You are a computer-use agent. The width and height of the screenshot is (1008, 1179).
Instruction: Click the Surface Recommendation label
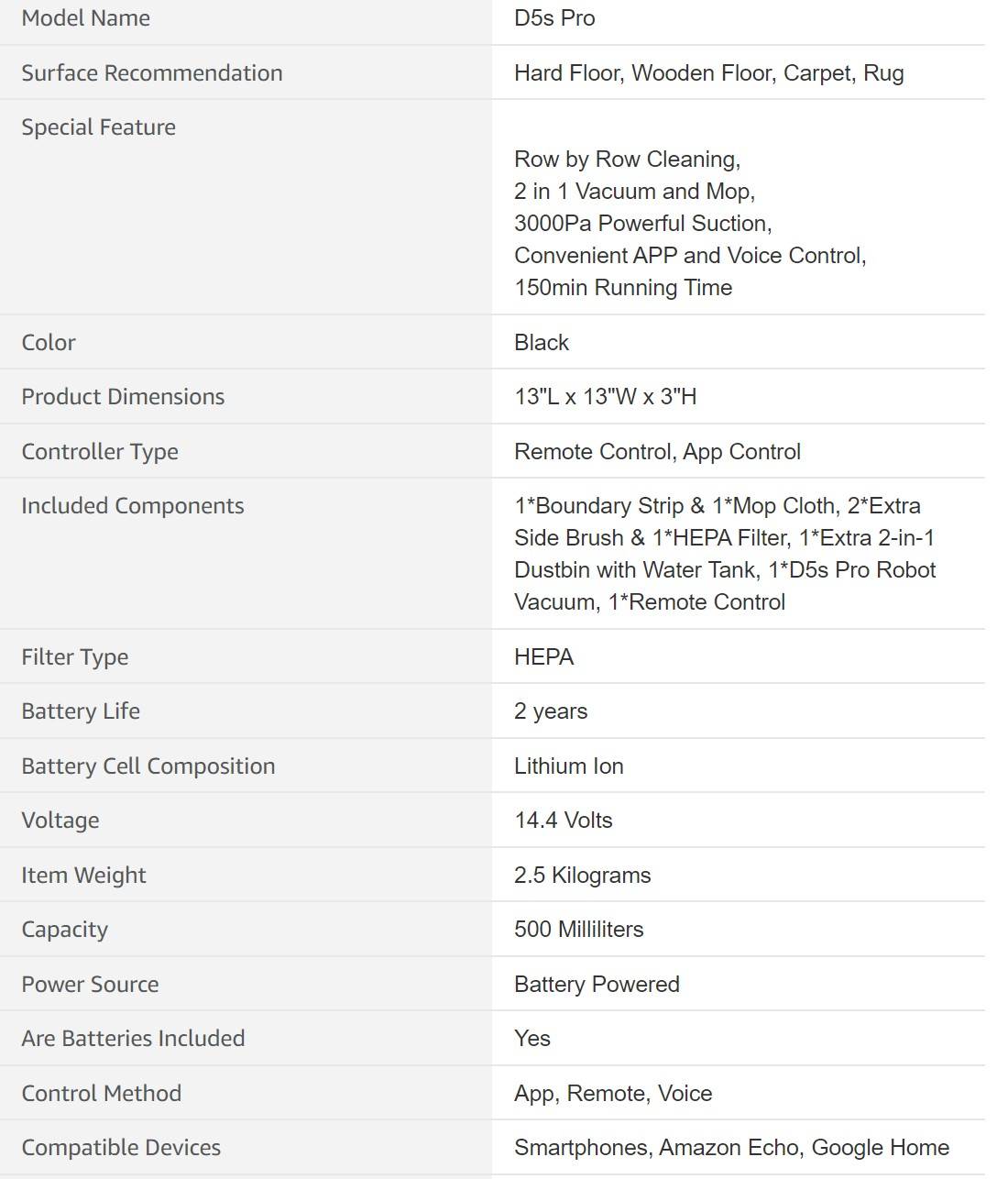152,73
